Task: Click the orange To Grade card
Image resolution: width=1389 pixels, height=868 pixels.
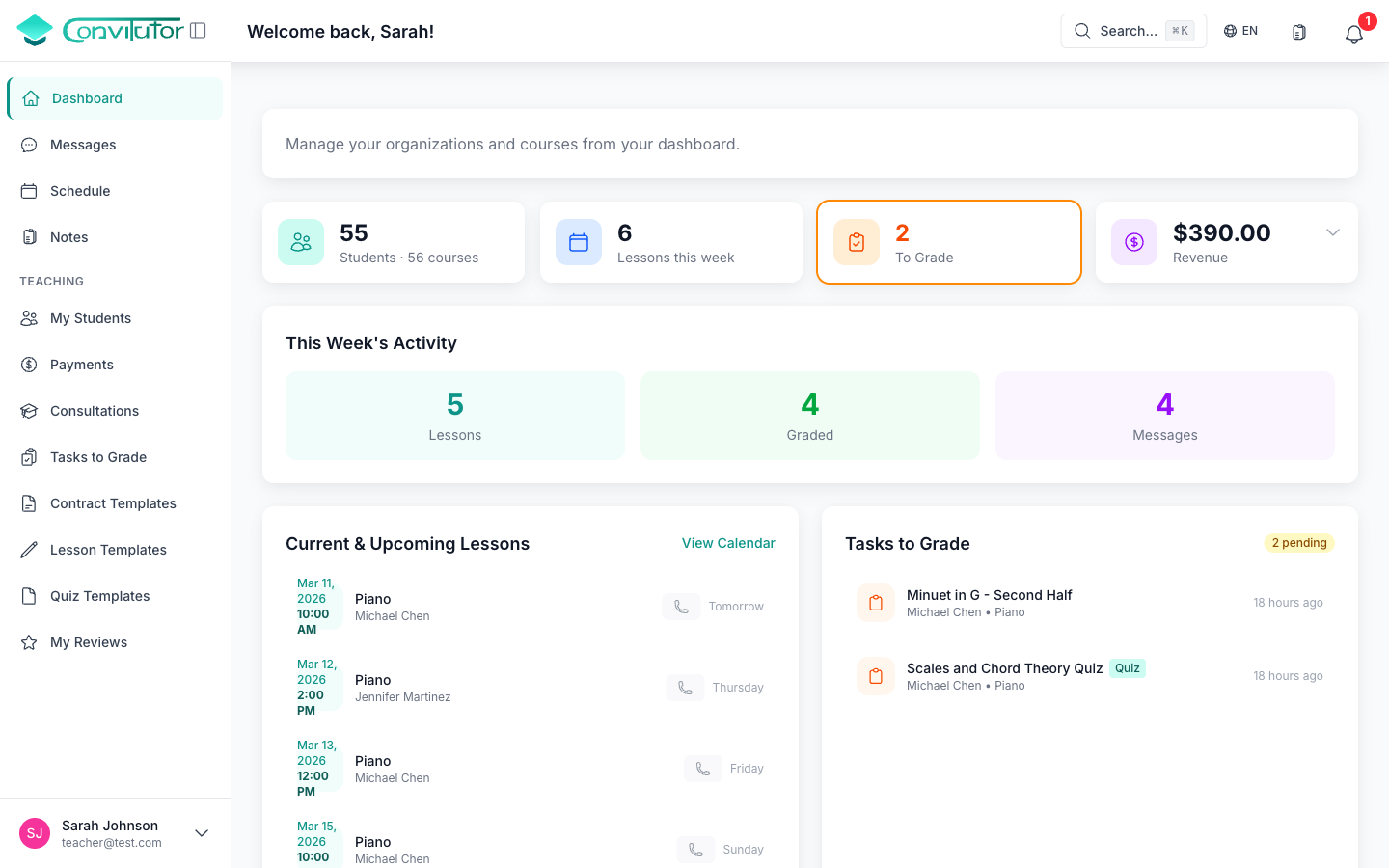Action: click(x=948, y=242)
